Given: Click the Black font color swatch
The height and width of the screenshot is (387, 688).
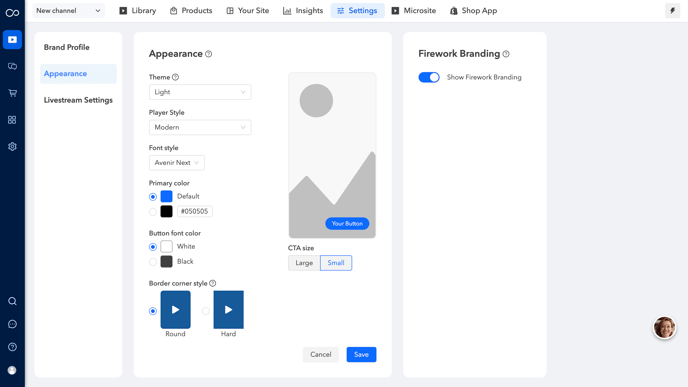Looking at the screenshot, I should click(166, 262).
